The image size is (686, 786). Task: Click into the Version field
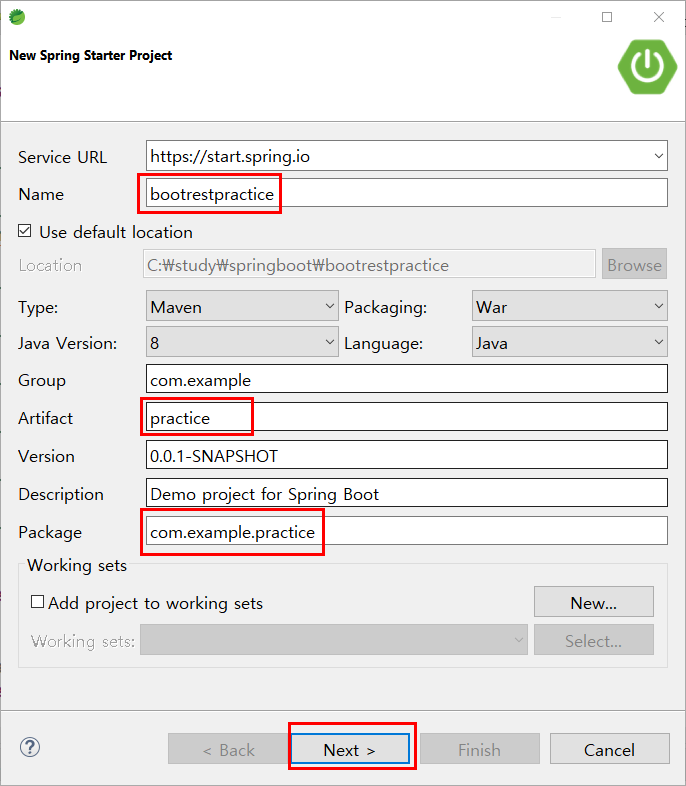click(407, 455)
